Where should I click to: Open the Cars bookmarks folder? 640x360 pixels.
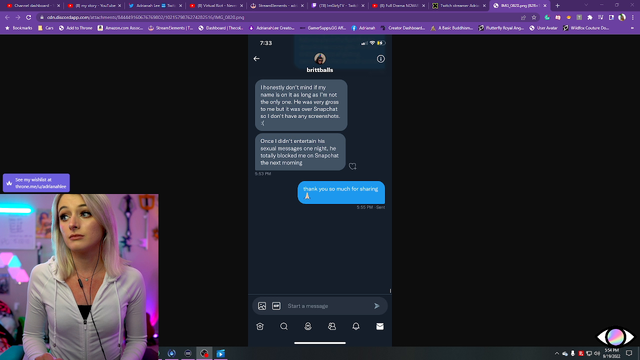click(x=46, y=28)
